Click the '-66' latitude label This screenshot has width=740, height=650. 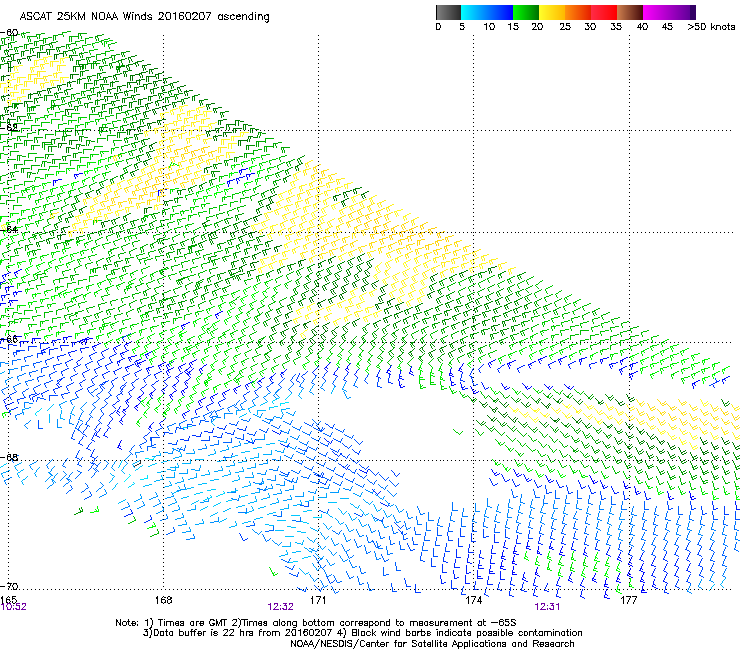point(9,339)
